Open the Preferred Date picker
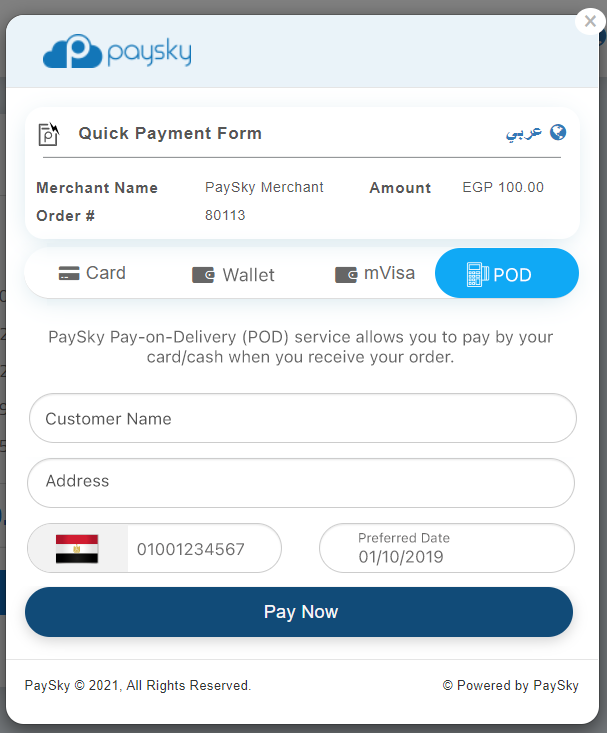 pos(447,548)
